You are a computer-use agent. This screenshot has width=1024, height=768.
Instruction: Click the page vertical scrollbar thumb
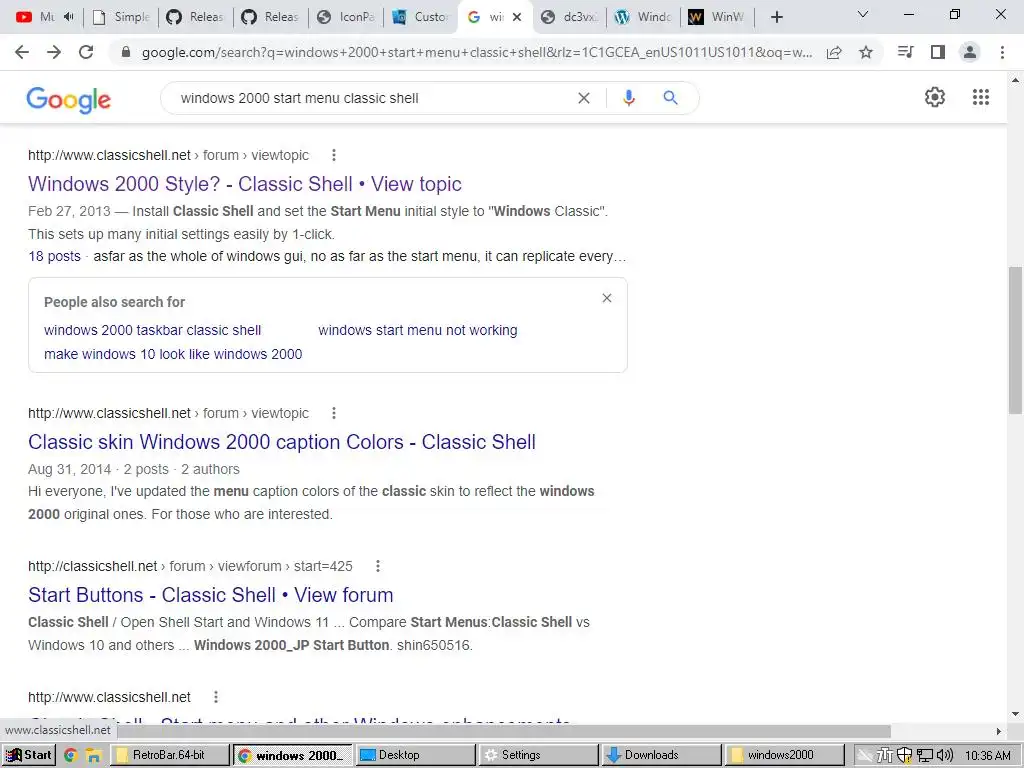1015,340
